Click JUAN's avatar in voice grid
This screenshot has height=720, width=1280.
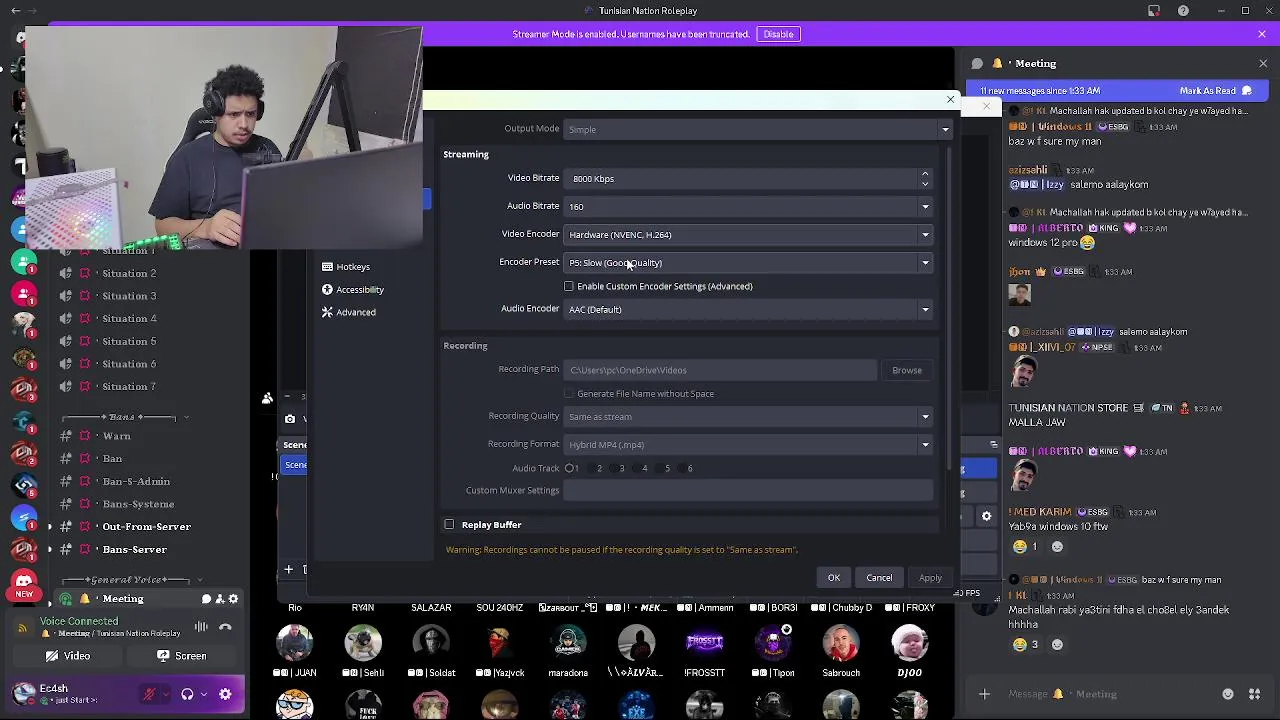coord(295,643)
